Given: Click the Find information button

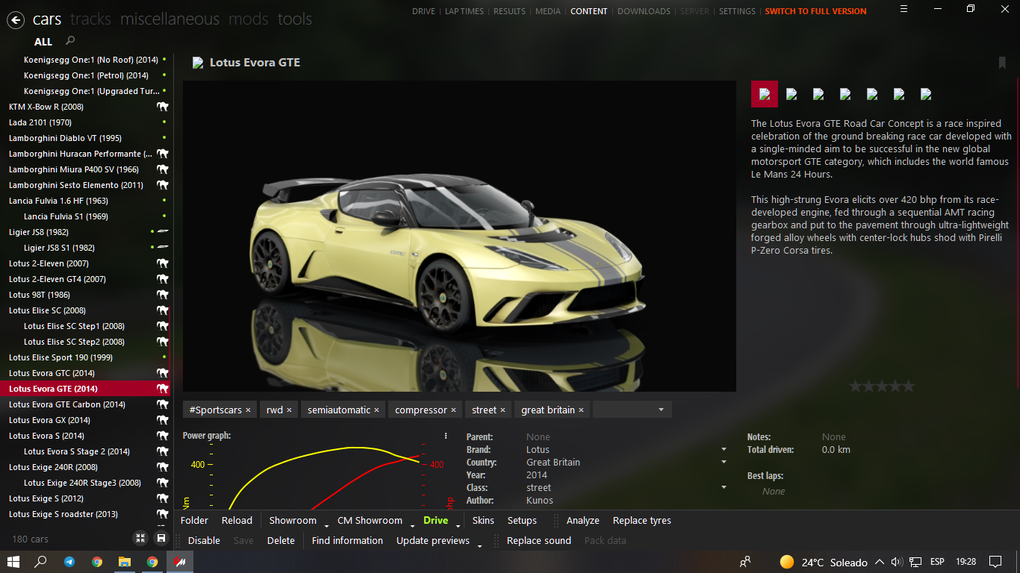Looking at the screenshot, I should [347, 540].
